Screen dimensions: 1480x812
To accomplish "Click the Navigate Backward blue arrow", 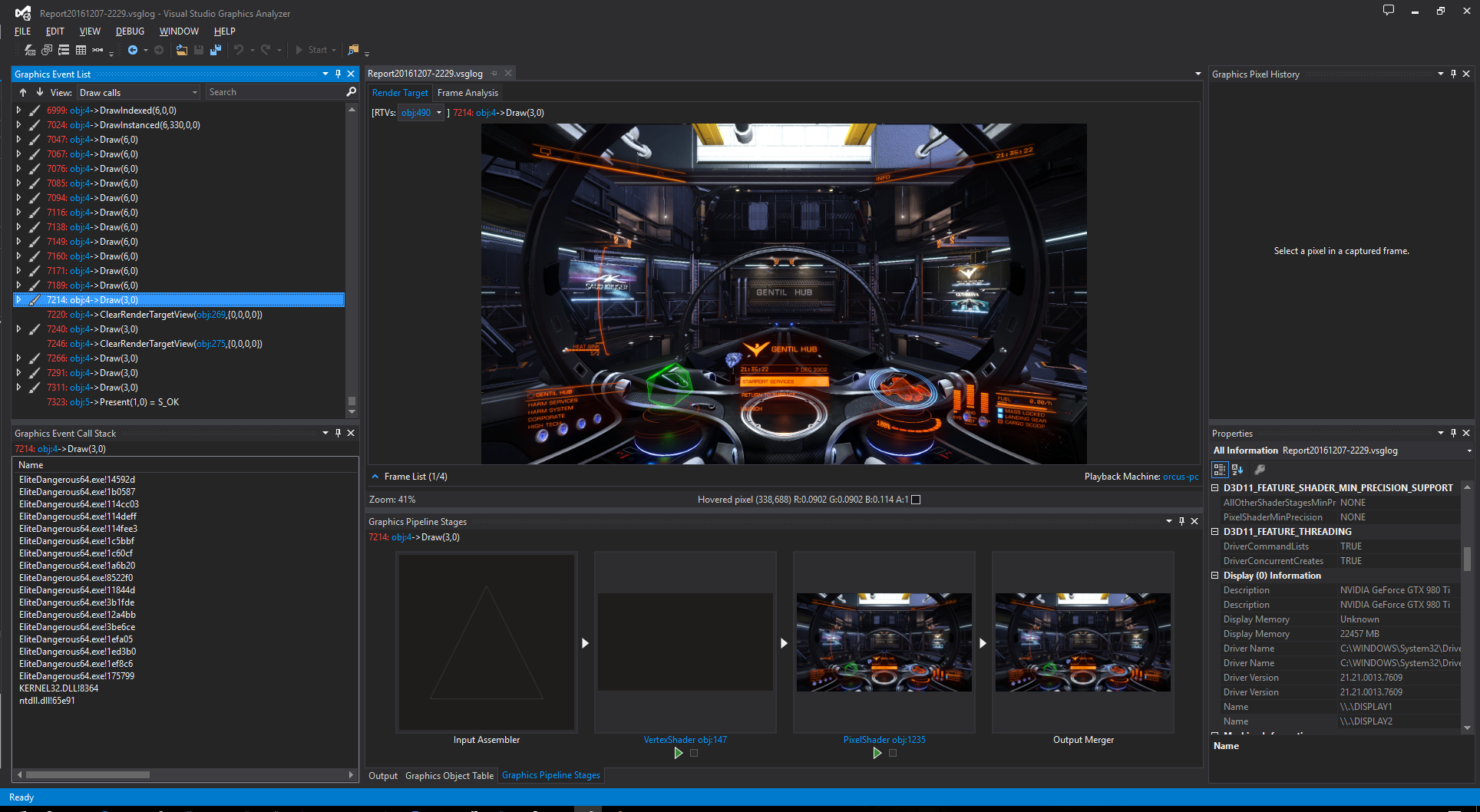I will coord(132,50).
